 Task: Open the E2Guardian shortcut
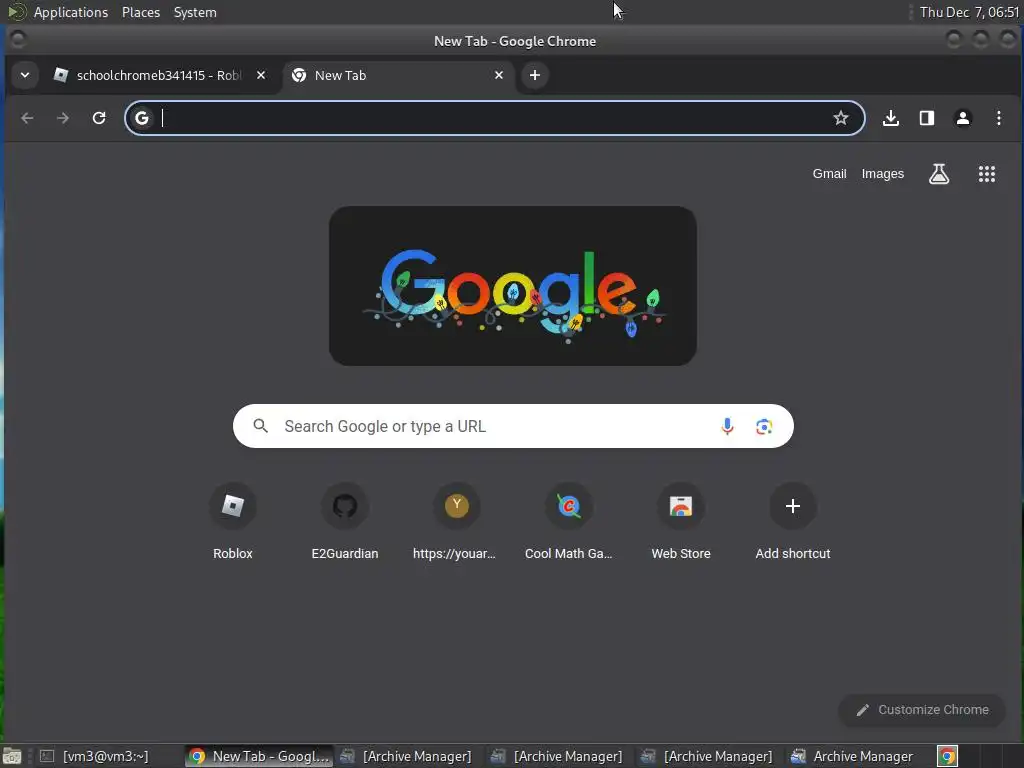345,521
